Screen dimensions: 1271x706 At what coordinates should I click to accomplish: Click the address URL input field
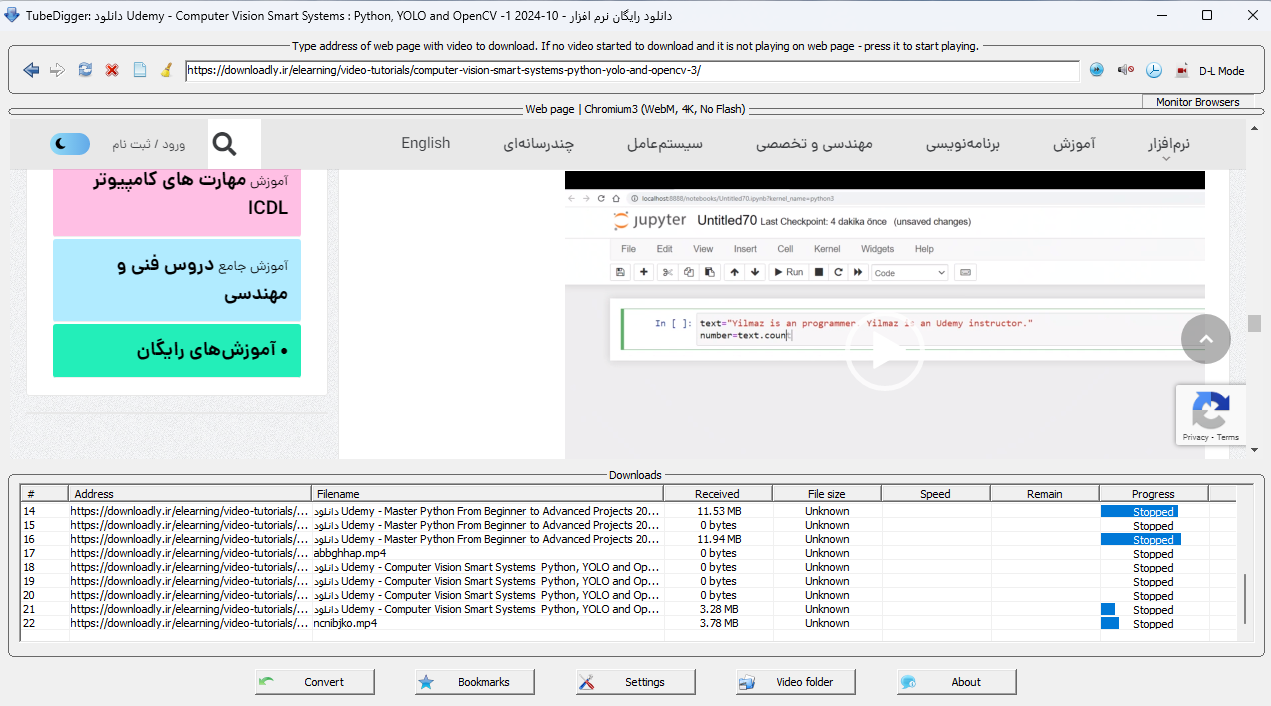click(x=632, y=71)
